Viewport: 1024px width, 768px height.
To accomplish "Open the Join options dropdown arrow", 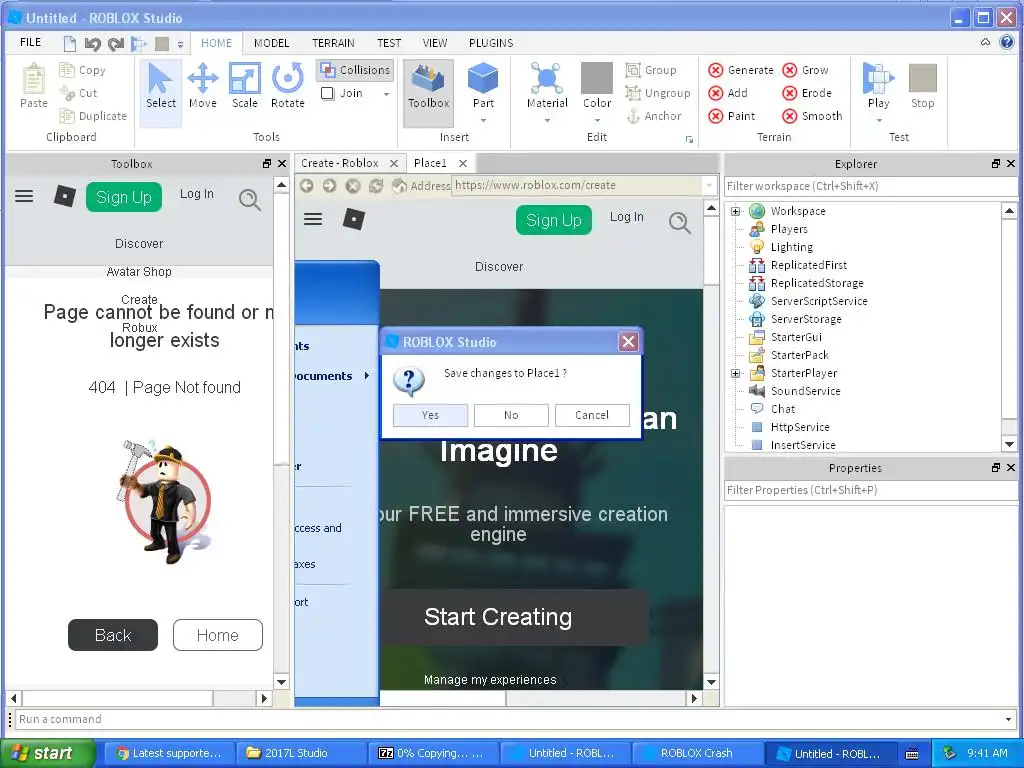I will 386,94.
